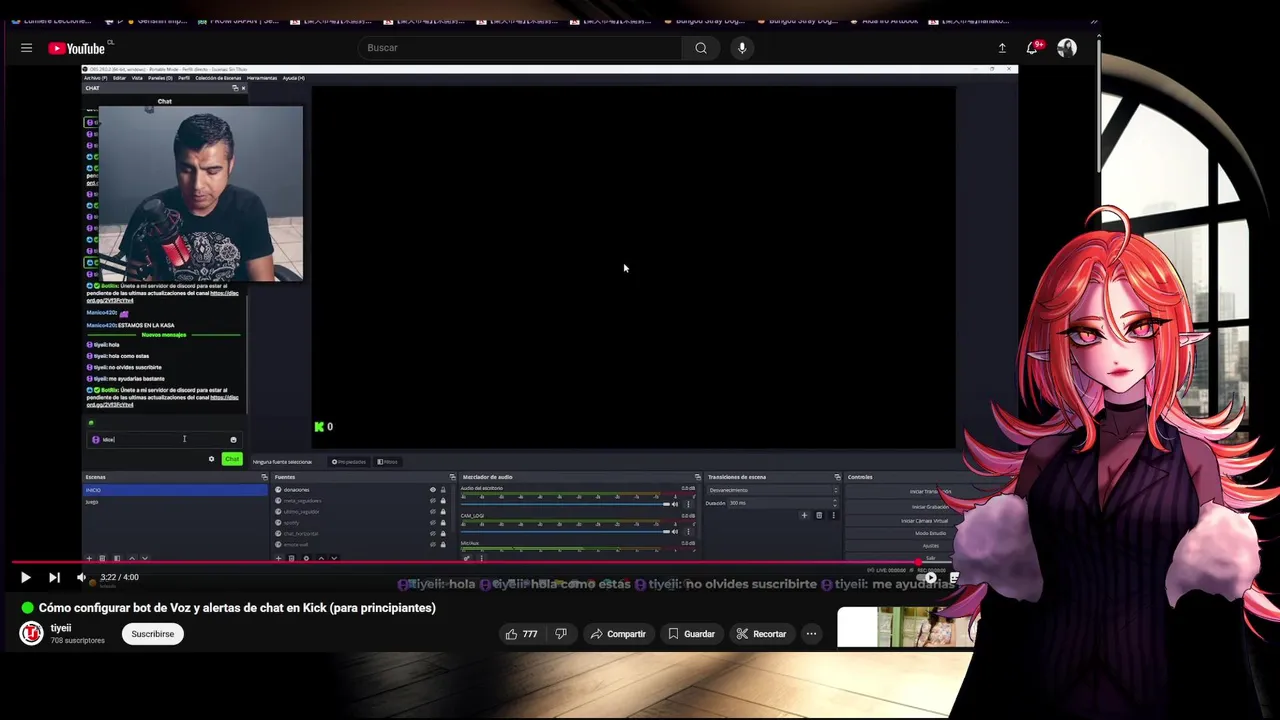
Task: Open the YouTube create upload icon
Action: pos(1002,48)
